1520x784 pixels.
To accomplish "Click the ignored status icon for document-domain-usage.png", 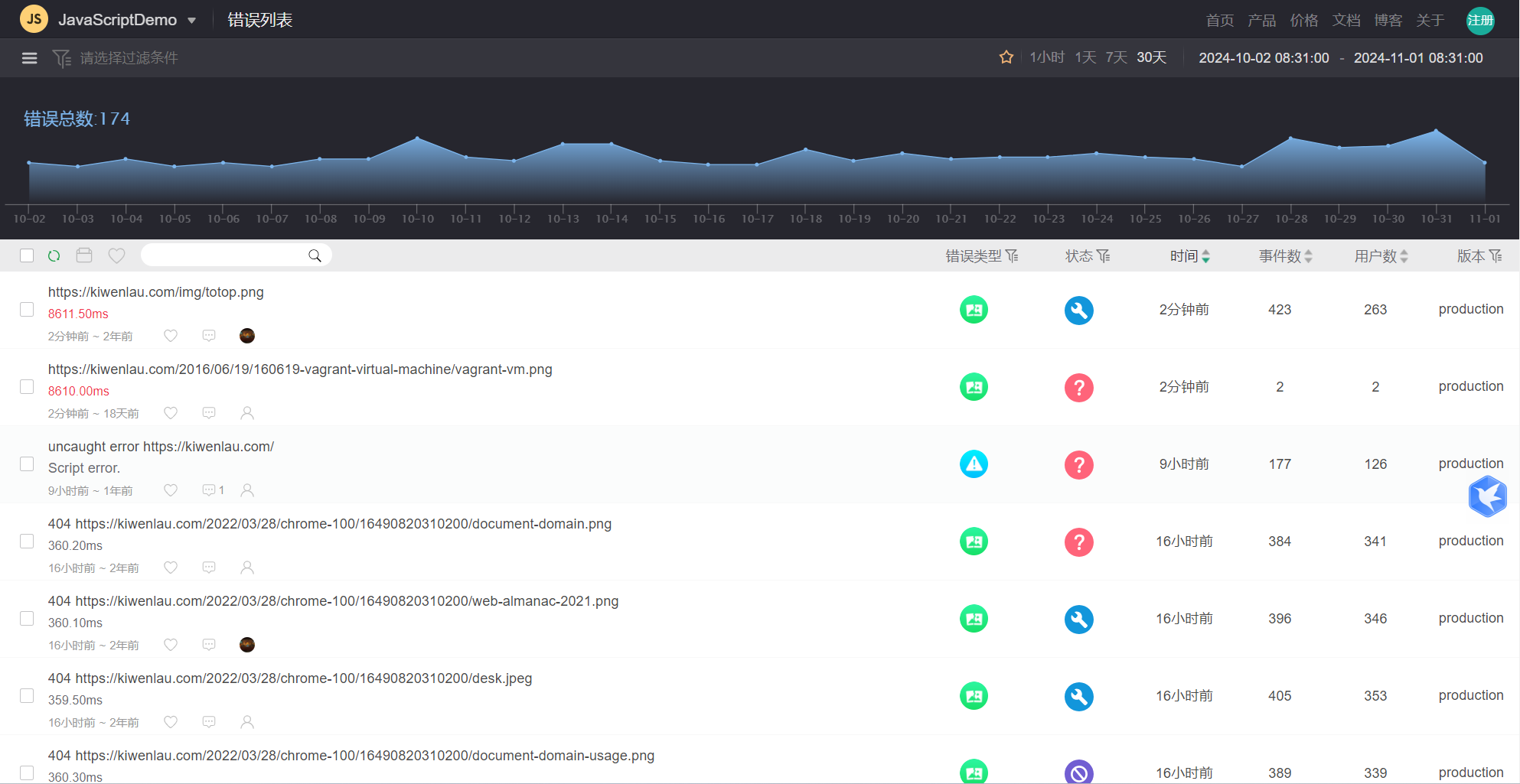I will 1078,772.
